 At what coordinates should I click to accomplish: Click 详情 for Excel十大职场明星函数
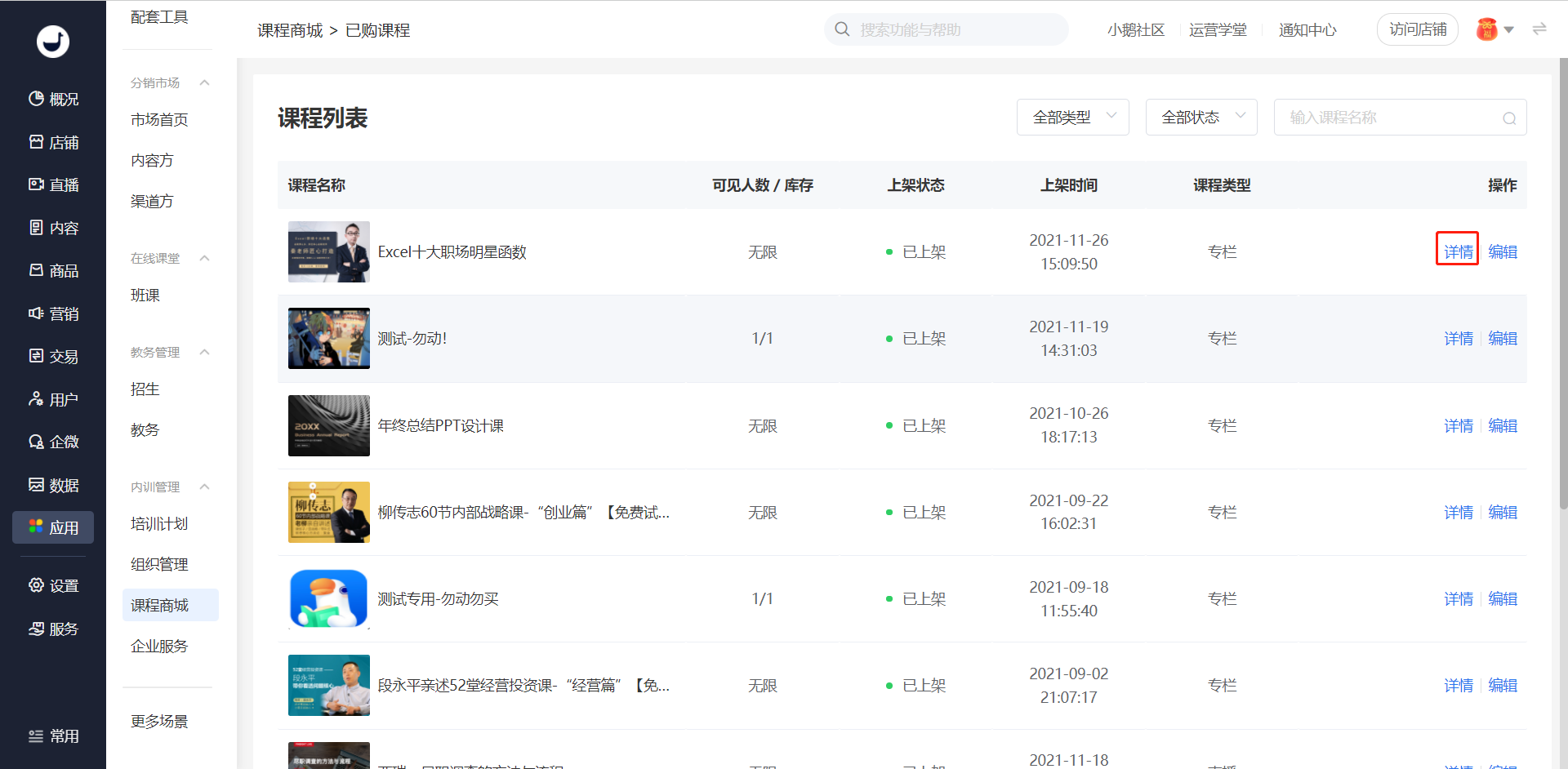click(x=1458, y=251)
